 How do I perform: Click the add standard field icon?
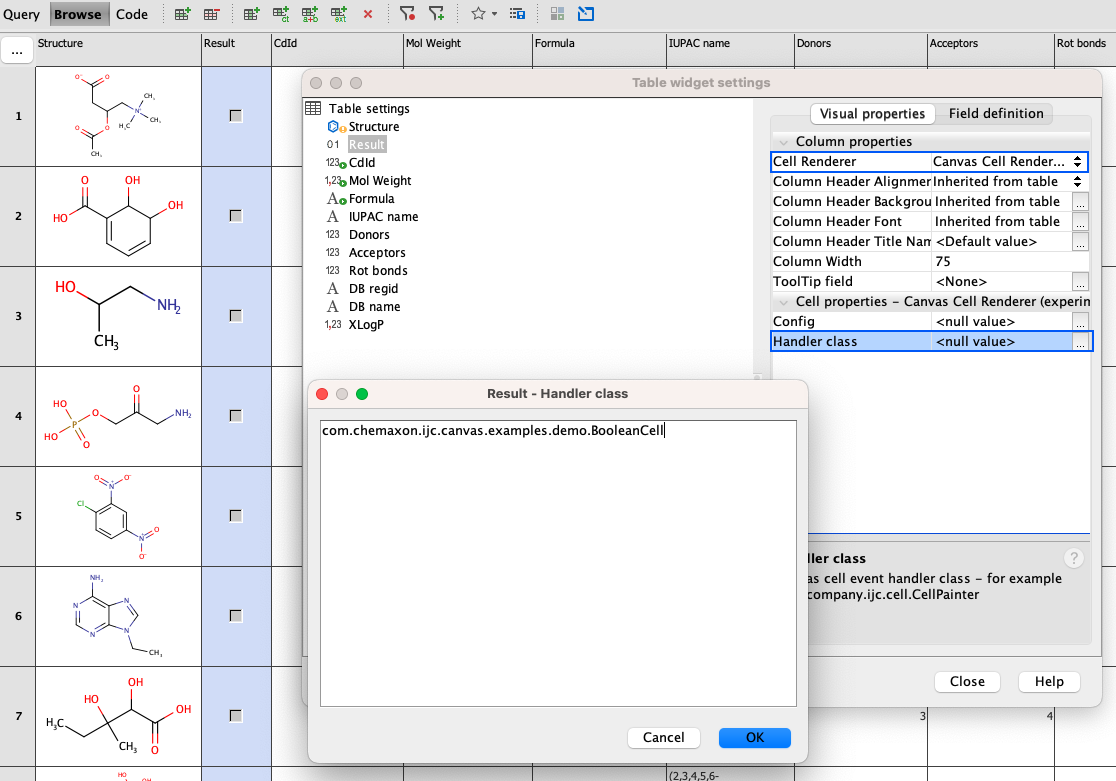click(x=252, y=14)
